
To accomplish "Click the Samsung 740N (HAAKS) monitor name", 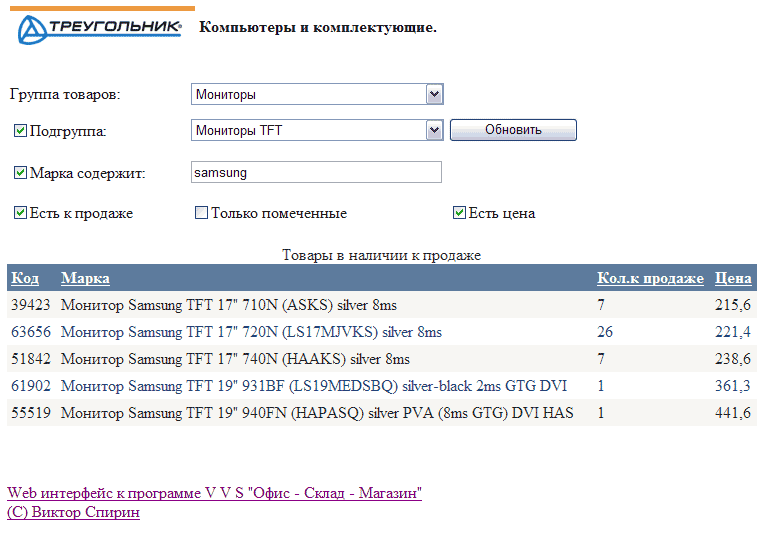I will click(x=235, y=359).
